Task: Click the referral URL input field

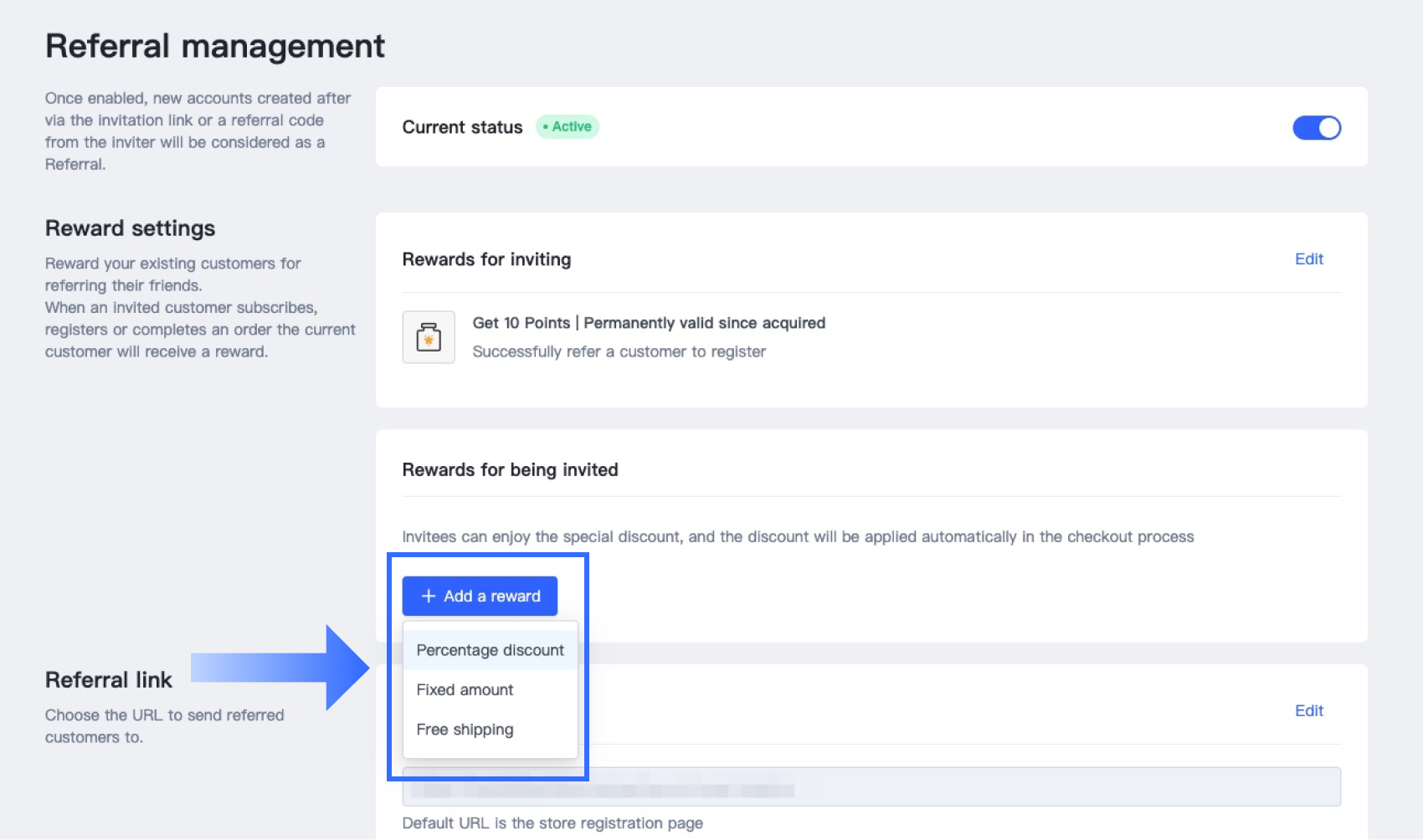Action: 871,786
